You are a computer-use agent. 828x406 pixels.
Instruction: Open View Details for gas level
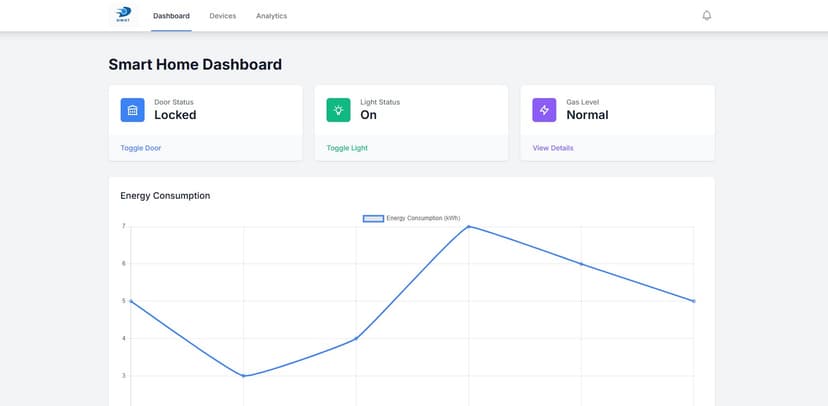click(x=553, y=148)
